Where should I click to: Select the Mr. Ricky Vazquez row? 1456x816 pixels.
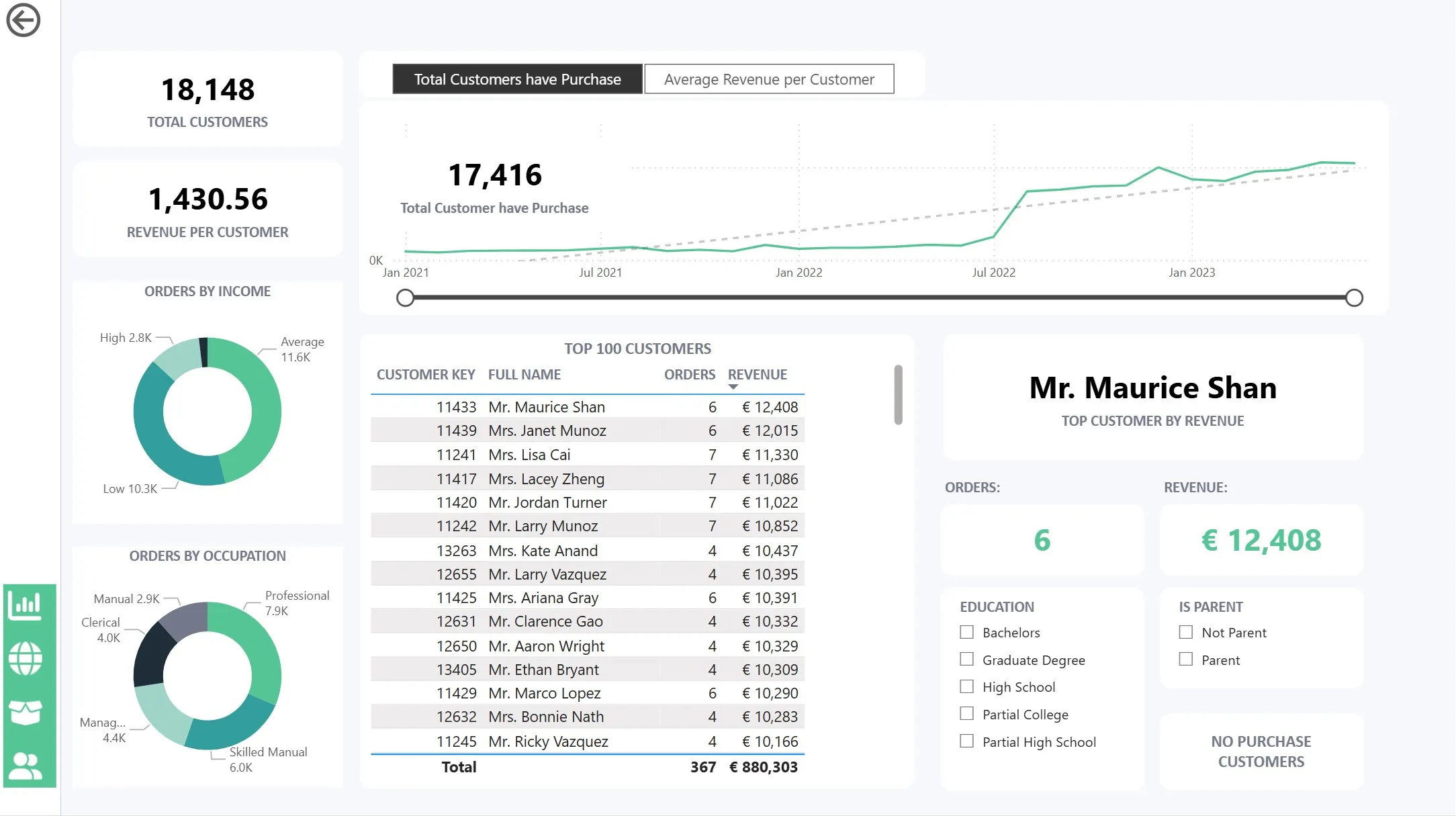click(x=587, y=741)
